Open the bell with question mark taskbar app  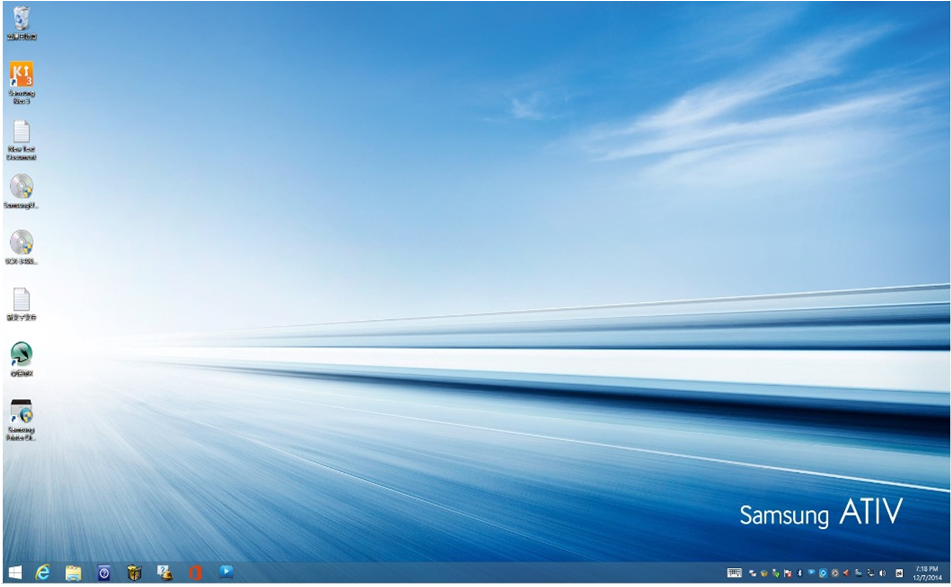164,572
